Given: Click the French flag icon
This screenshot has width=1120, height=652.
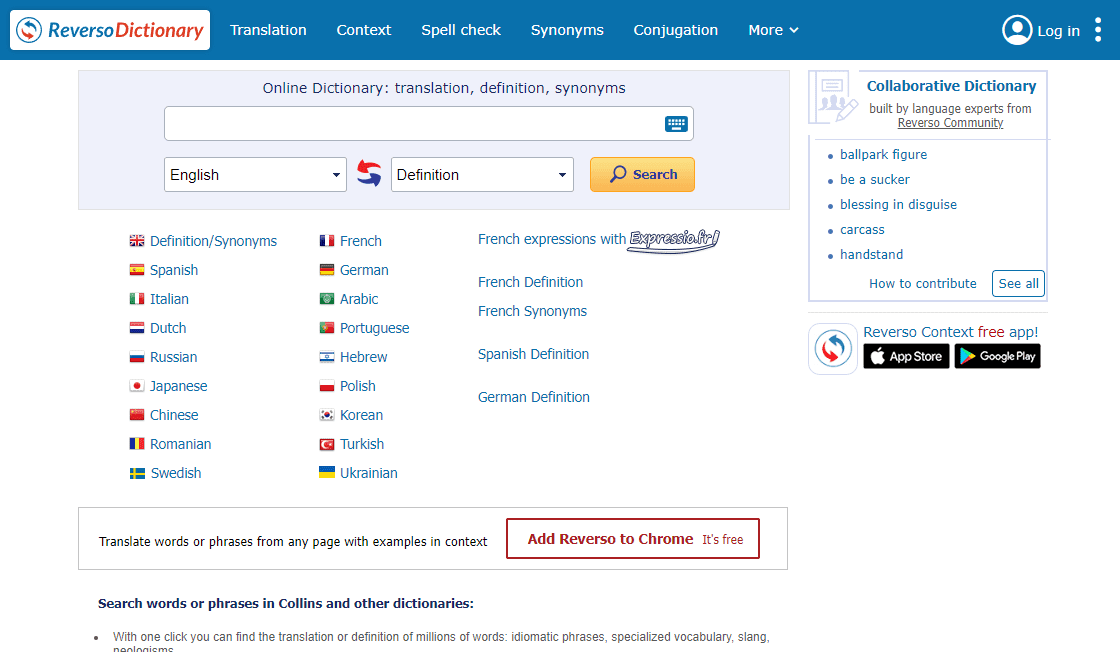Looking at the screenshot, I should tap(327, 241).
